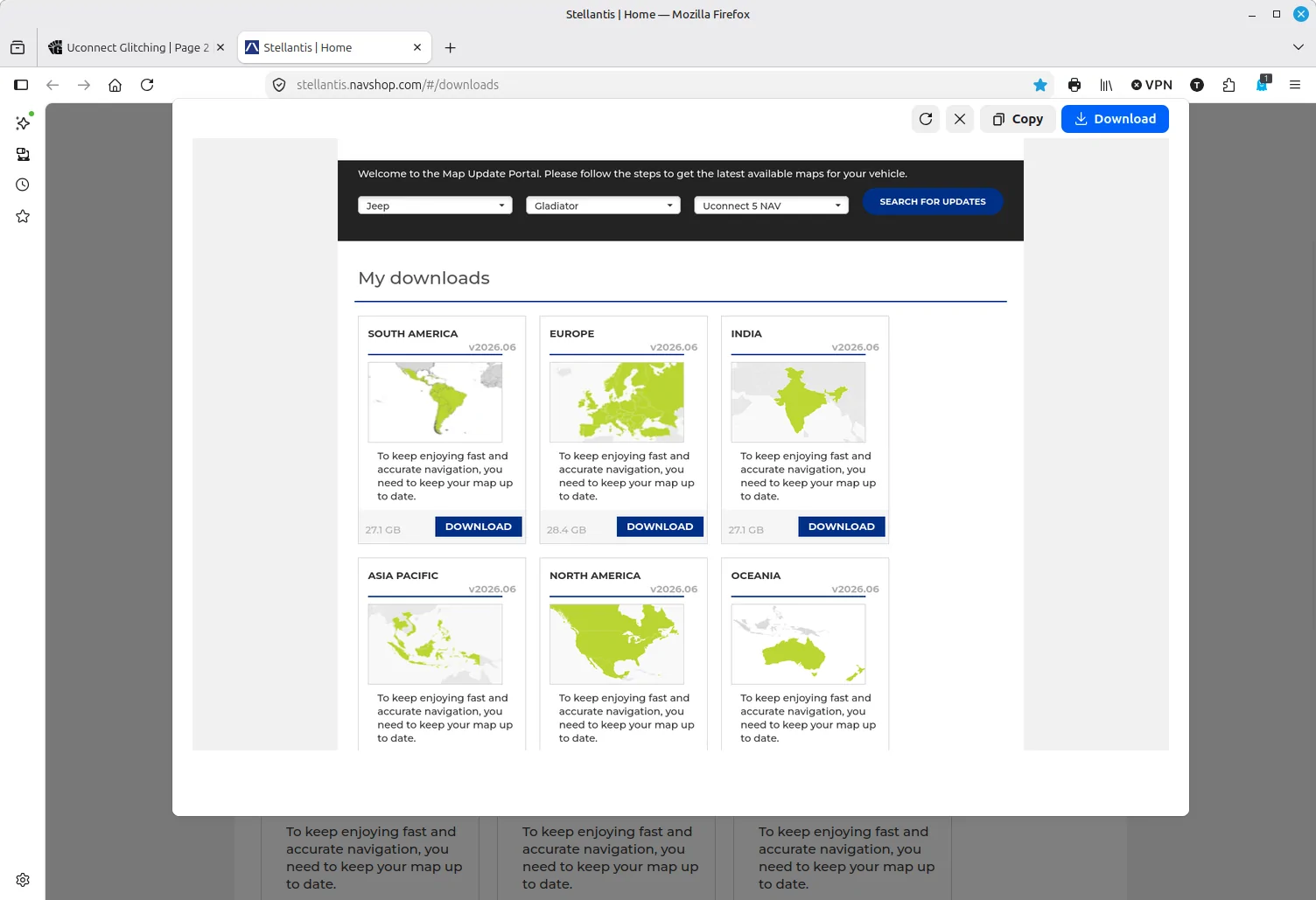Download the screenshot

1115,119
